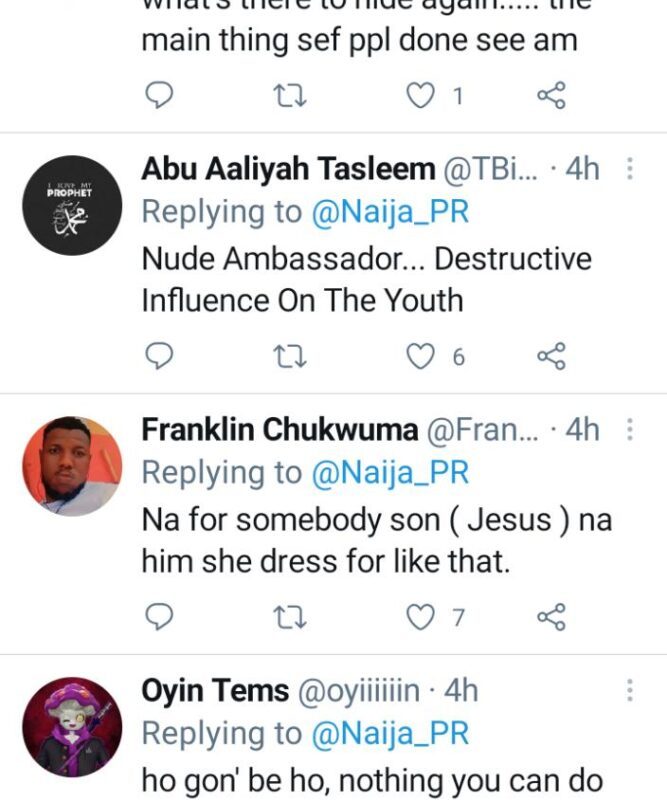The height and width of the screenshot is (800, 667).
Task: Open more options for Oyin Tems' tweet
Action: click(630, 690)
